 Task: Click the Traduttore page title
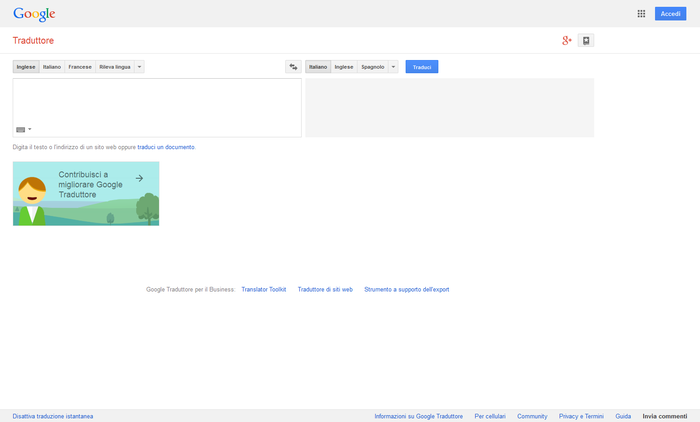point(33,41)
